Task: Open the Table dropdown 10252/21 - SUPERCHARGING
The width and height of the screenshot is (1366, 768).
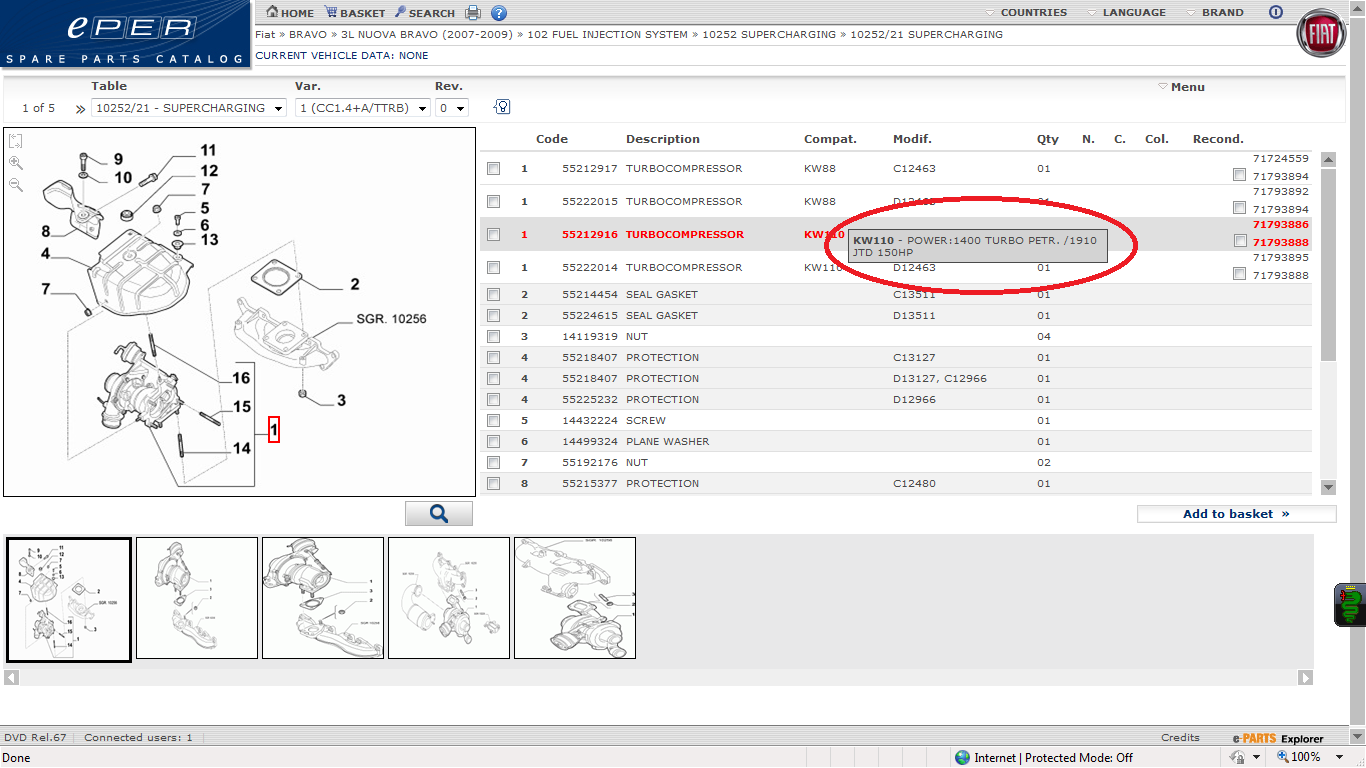Action: tap(189, 108)
